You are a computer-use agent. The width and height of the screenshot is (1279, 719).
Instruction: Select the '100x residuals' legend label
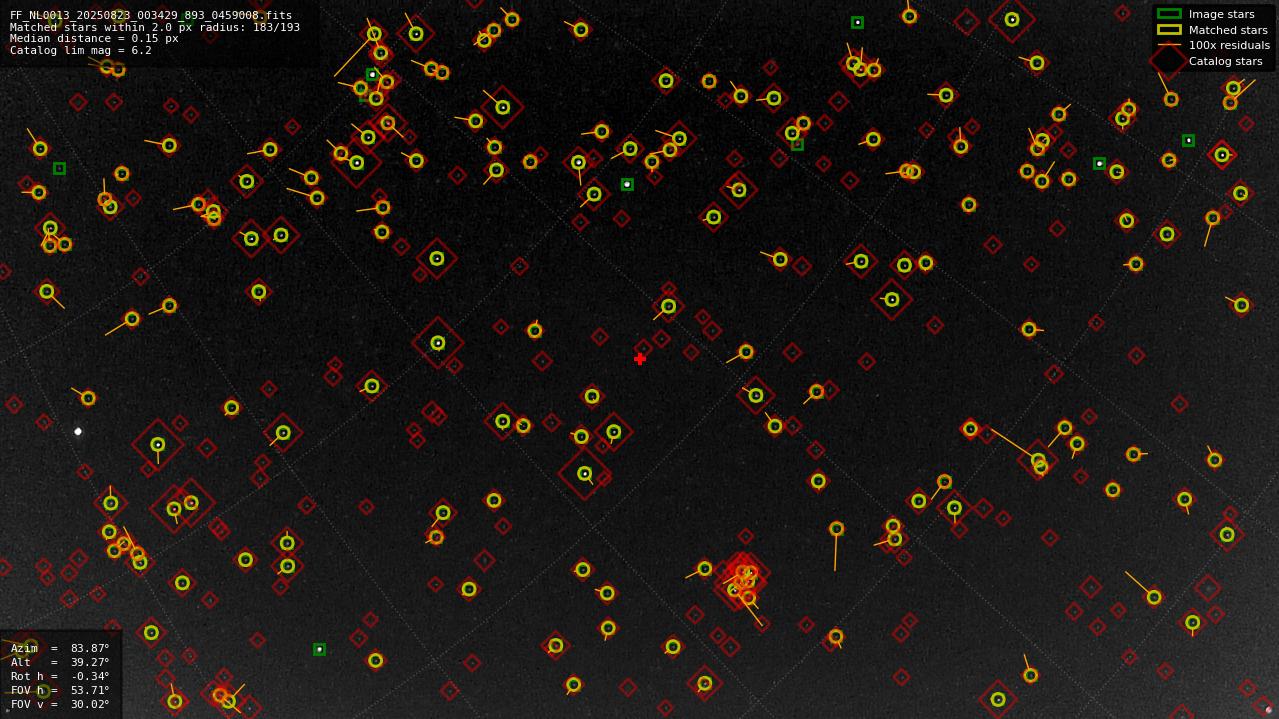click(1229, 45)
